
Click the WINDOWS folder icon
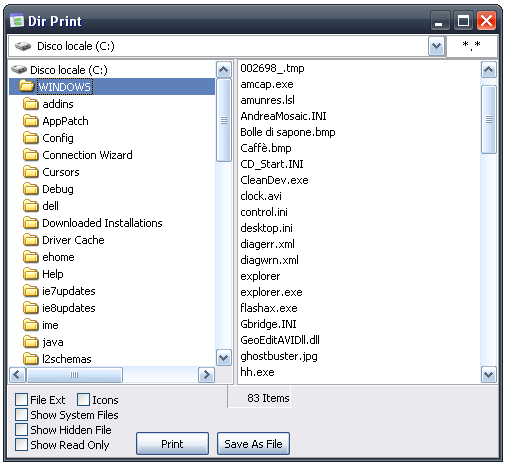[26, 86]
